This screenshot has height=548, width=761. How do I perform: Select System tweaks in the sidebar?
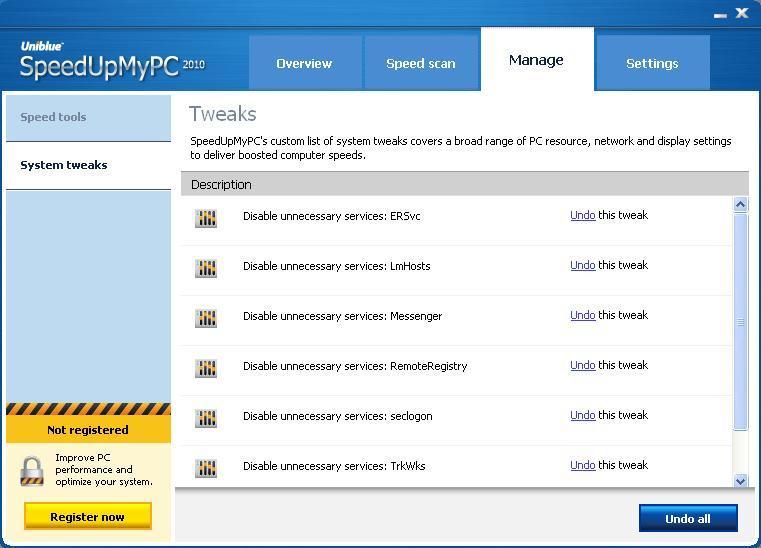[64, 165]
